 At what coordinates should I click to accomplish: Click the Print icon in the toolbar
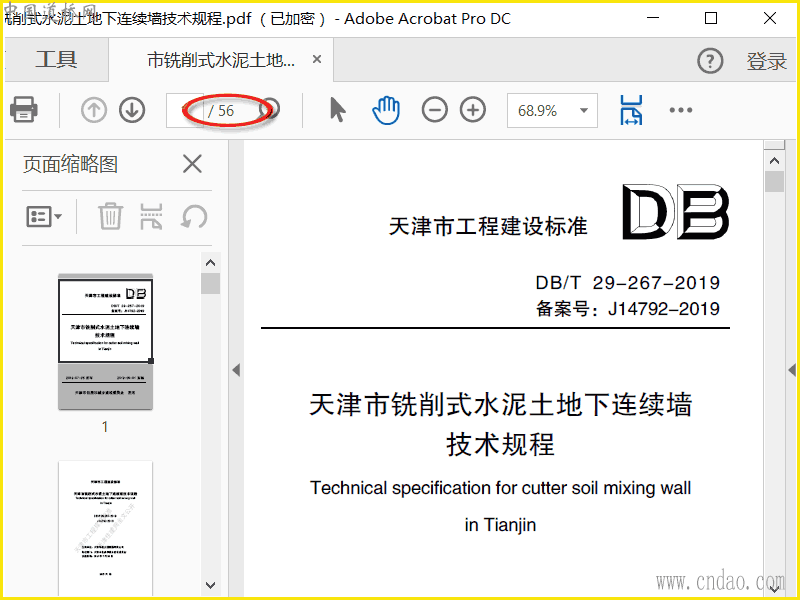coord(23,109)
